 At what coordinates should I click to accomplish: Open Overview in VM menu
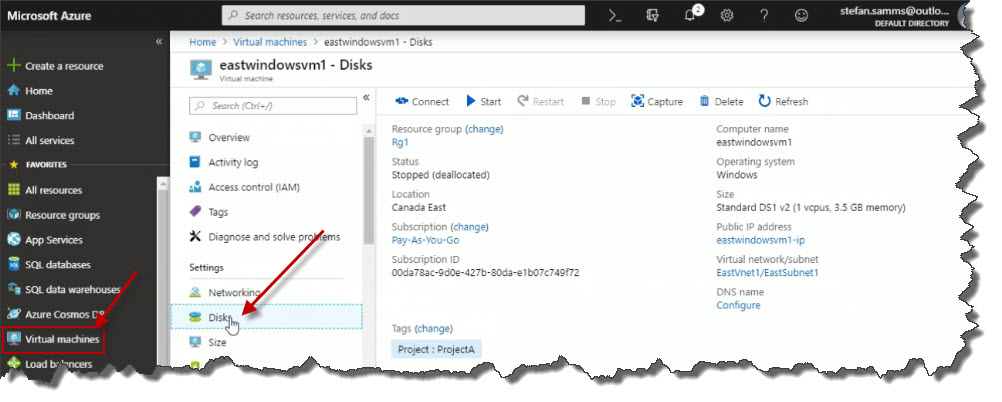219,137
